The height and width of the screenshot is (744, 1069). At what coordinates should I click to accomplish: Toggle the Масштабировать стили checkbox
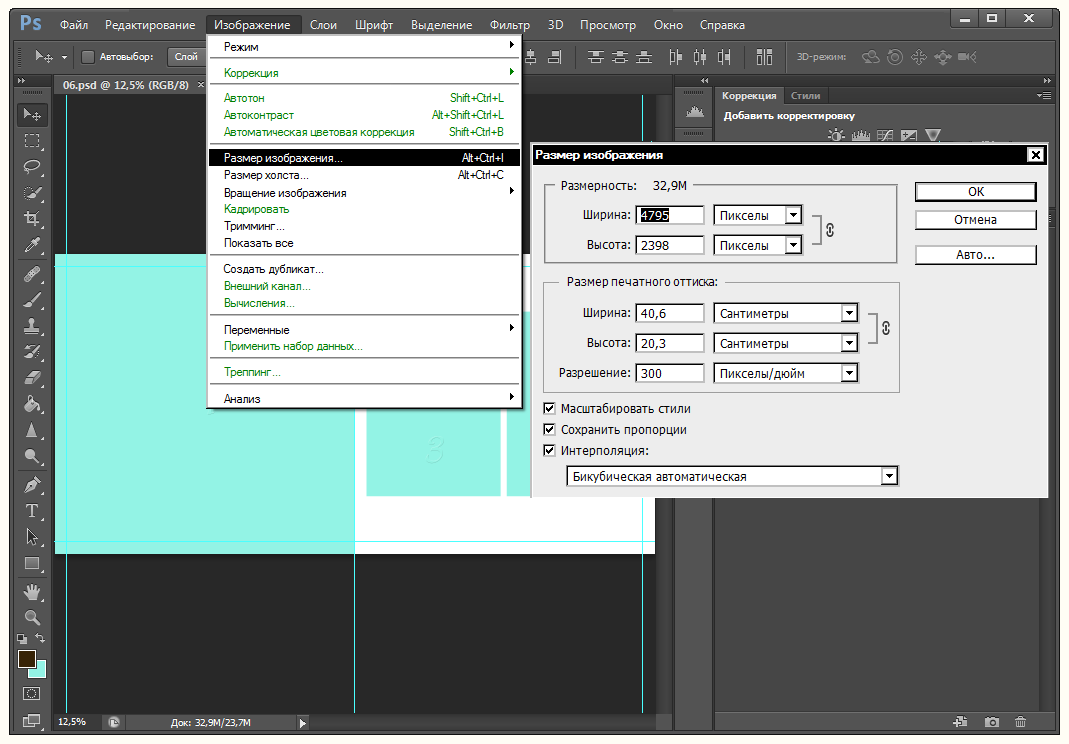point(549,409)
